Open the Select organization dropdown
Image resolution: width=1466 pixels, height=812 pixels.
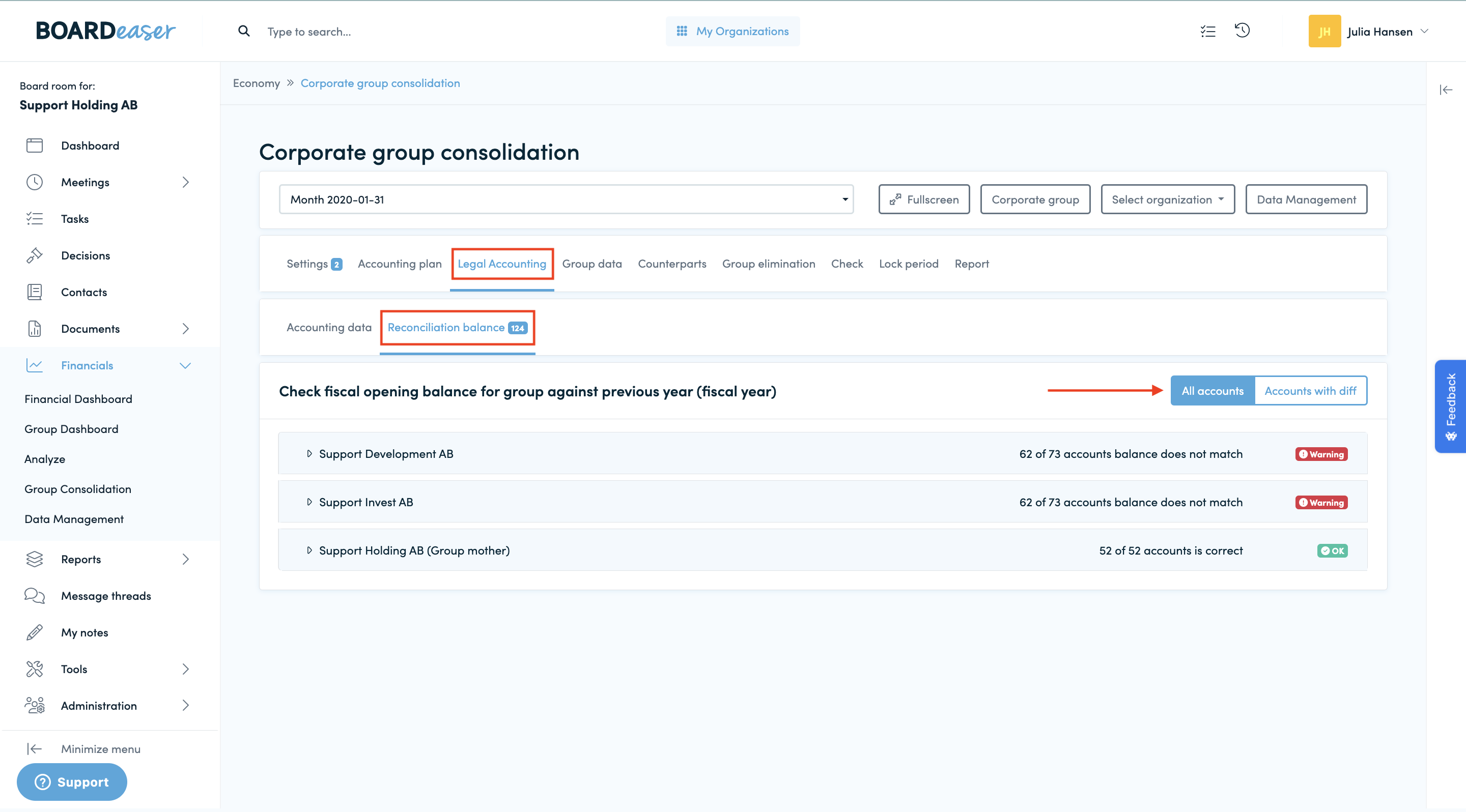[x=1167, y=199]
